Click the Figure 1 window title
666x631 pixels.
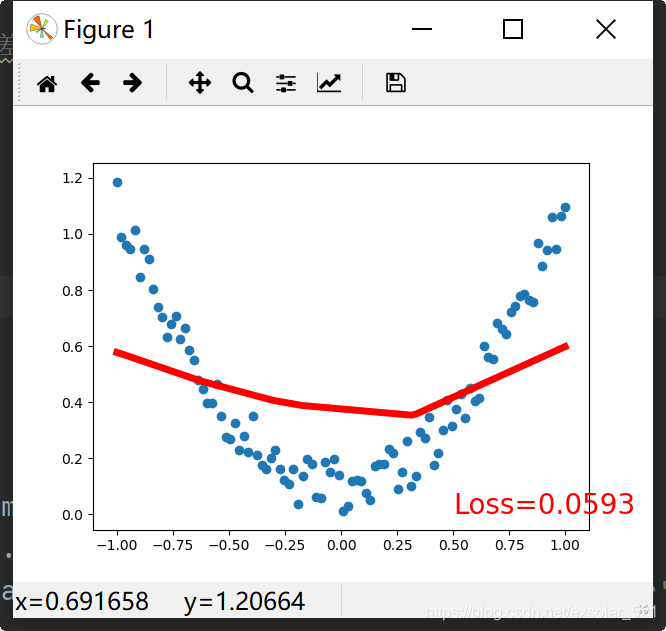pos(109,30)
